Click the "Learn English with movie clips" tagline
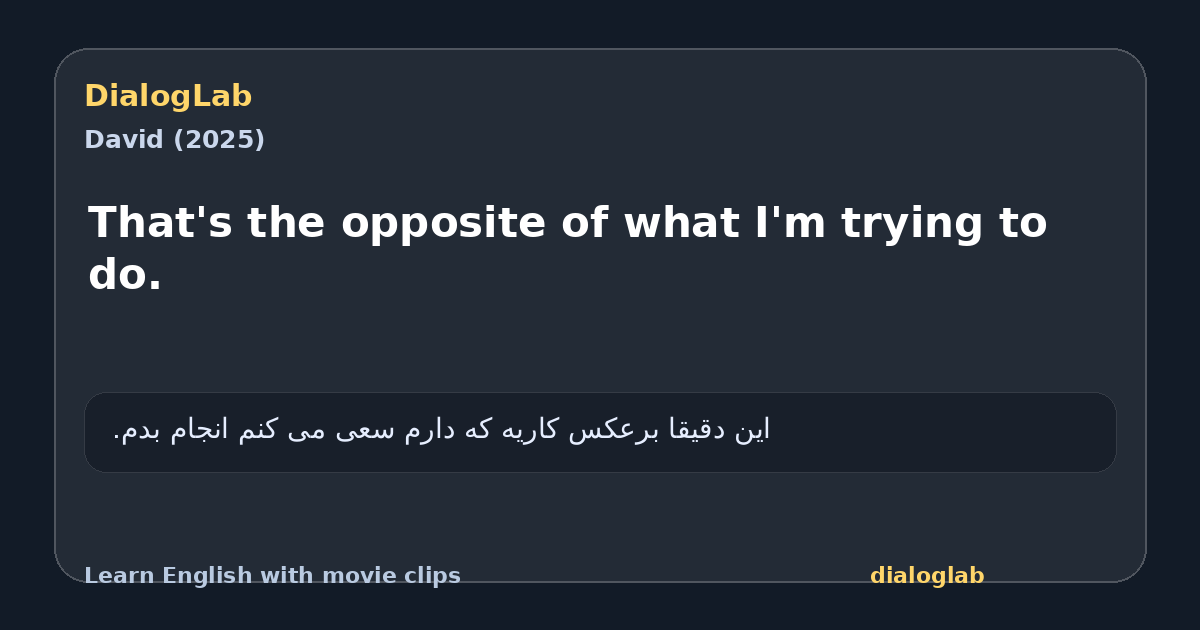 pyautogui.click(x=272, y=576)
